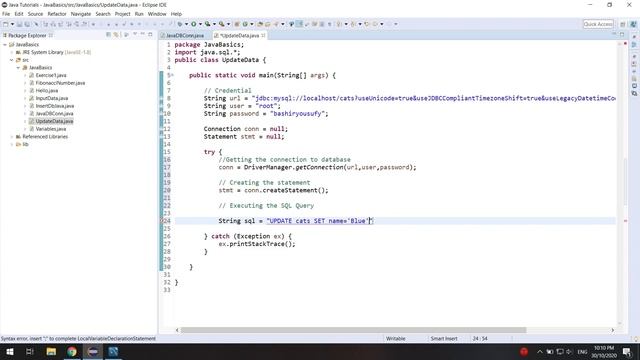Click the error marker on line 24

coord(161,221)
